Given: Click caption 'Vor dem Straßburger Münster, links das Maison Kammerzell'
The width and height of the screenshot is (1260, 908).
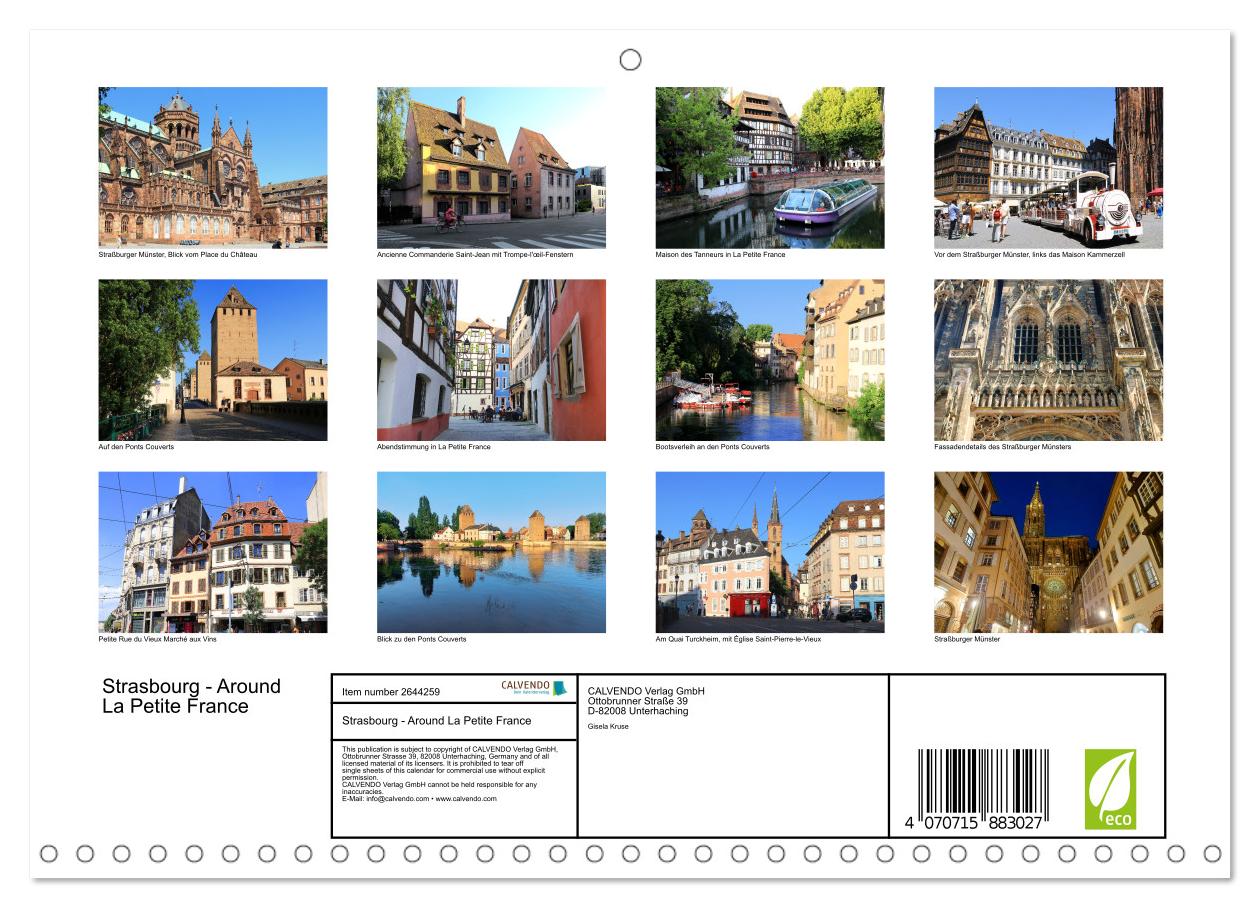Looking at the screenshot, I should point(1027,255).
